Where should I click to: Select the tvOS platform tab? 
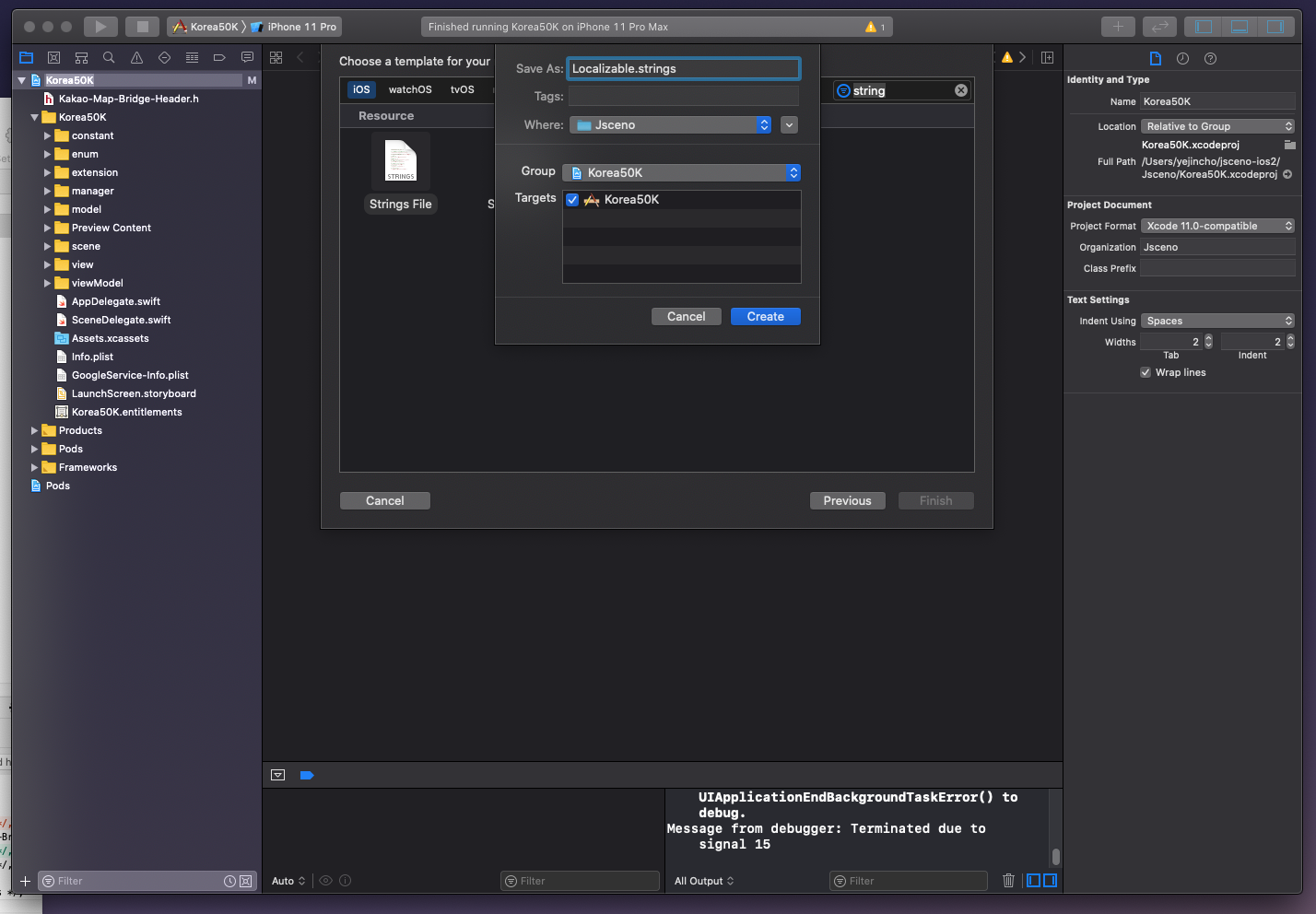tap(463, 89)
